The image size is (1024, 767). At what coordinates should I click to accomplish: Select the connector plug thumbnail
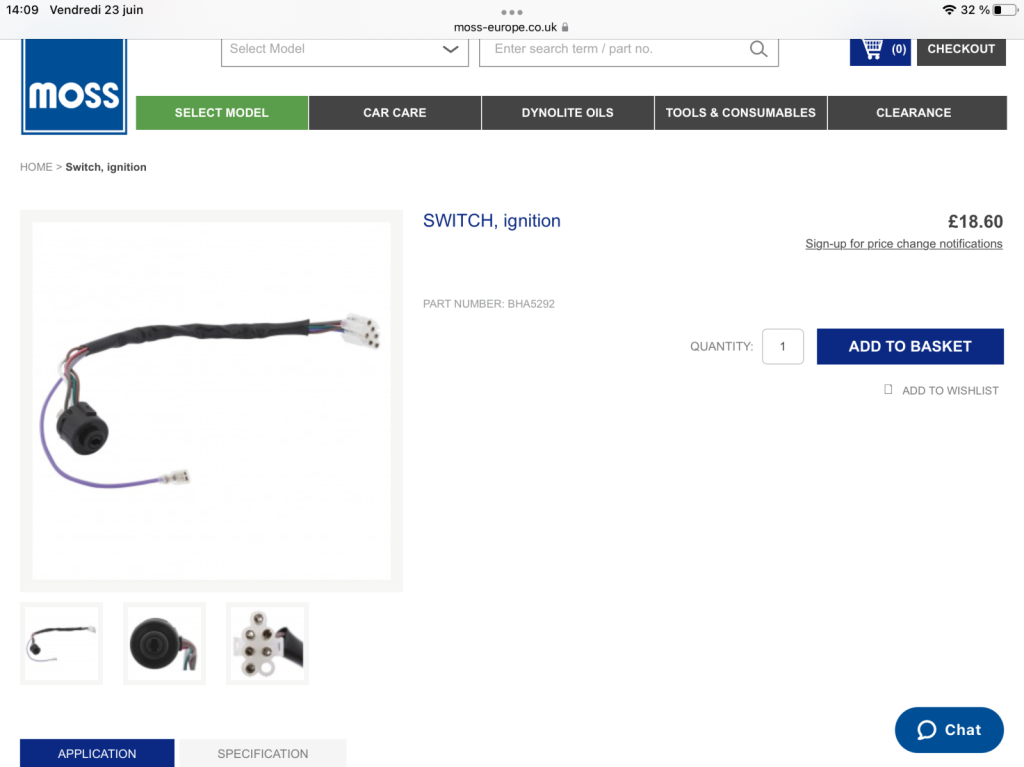(267, 644)
